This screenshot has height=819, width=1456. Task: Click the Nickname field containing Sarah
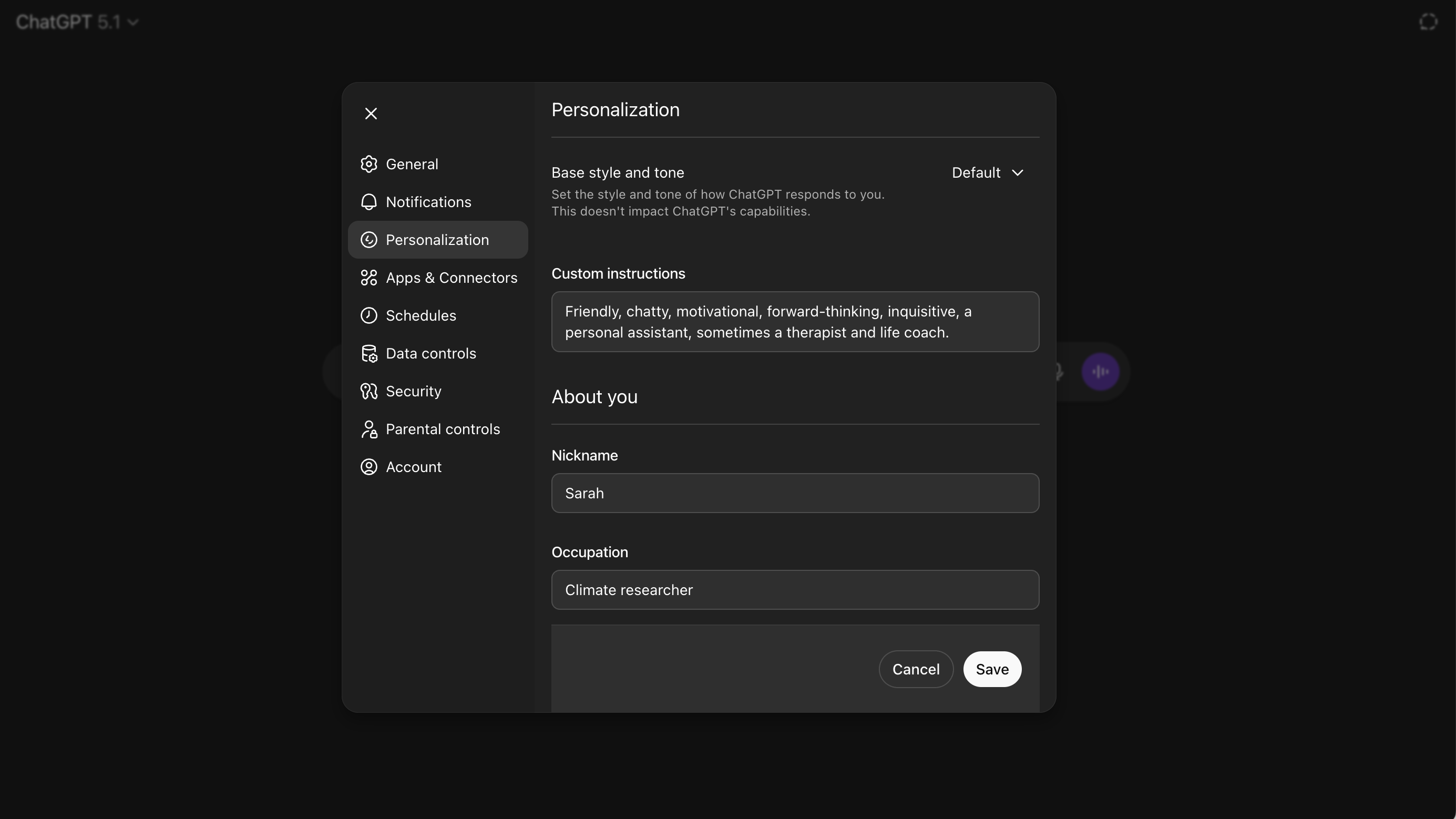pos(795,493)
